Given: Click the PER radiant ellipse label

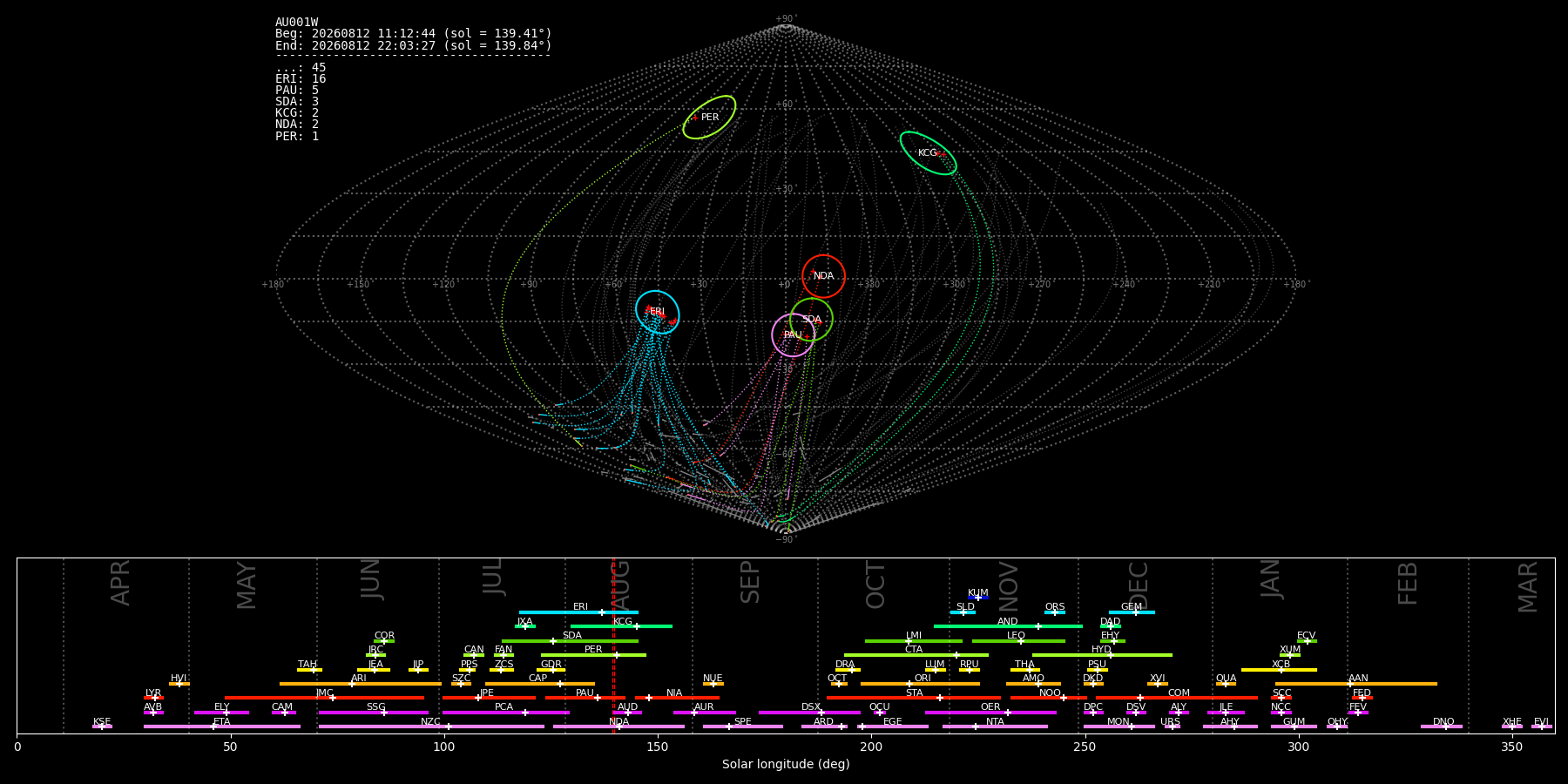Looking at the screenshot, I should (710, 118).
